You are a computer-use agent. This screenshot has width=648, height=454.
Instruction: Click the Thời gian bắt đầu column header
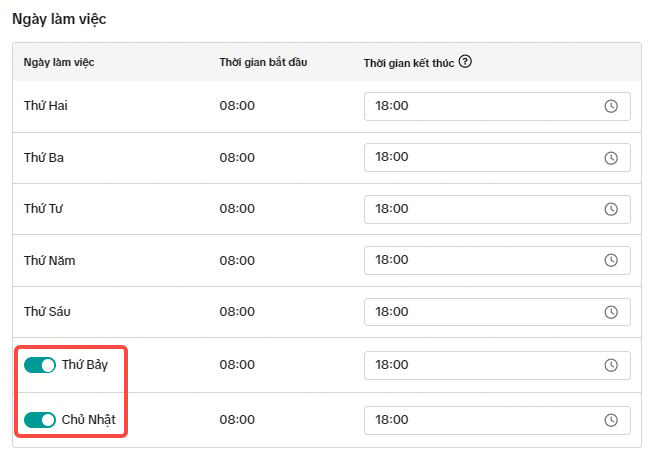[x=263, y=63]
